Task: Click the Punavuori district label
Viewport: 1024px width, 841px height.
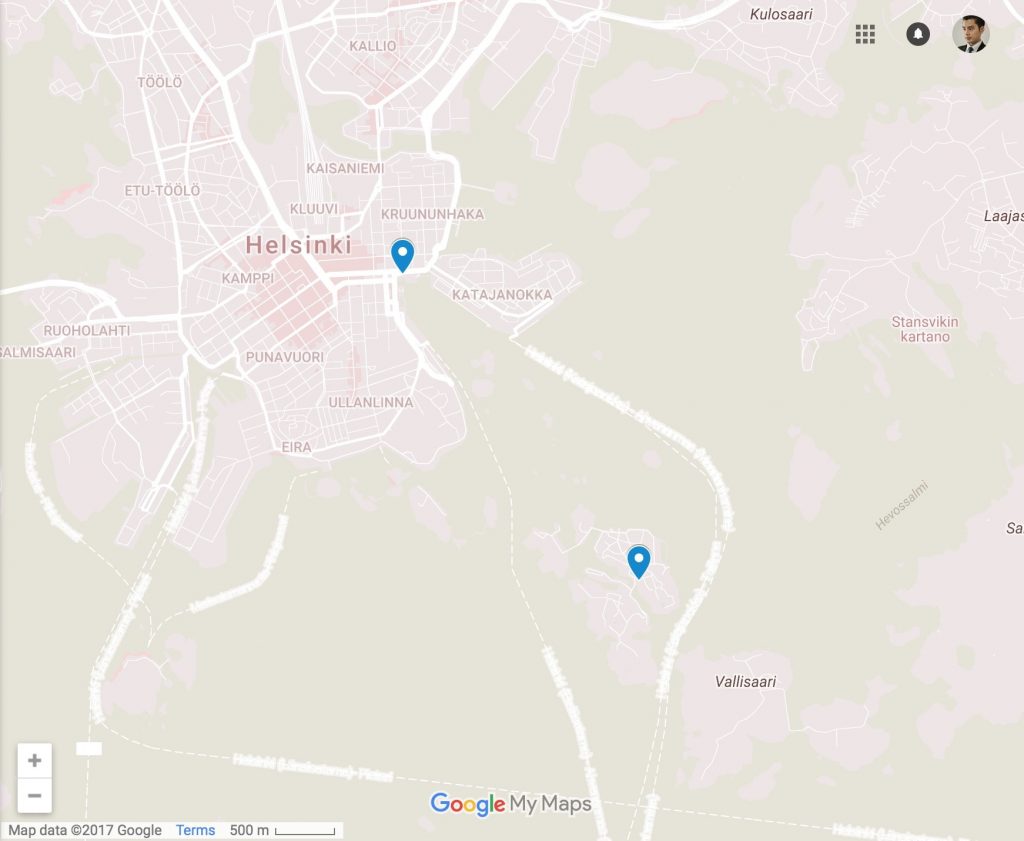Action: point(285,357)
